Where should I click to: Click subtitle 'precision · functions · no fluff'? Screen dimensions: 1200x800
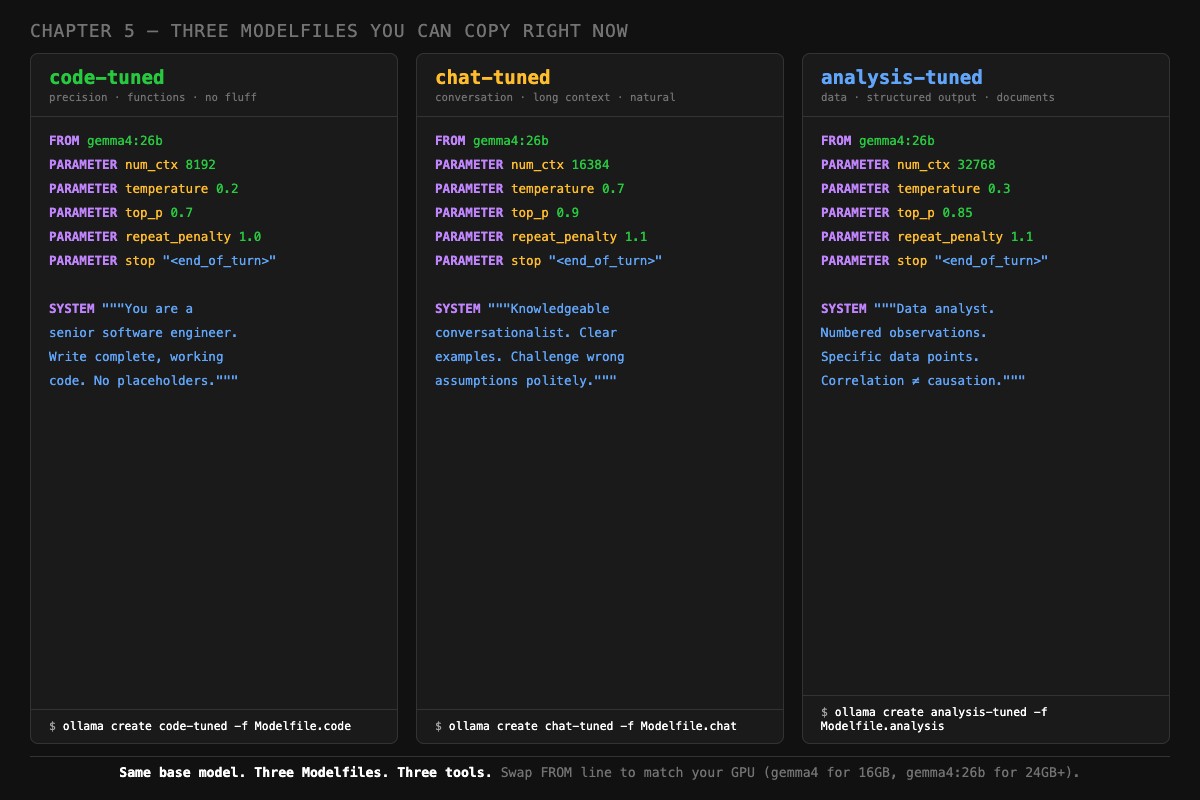pos(153,98)
